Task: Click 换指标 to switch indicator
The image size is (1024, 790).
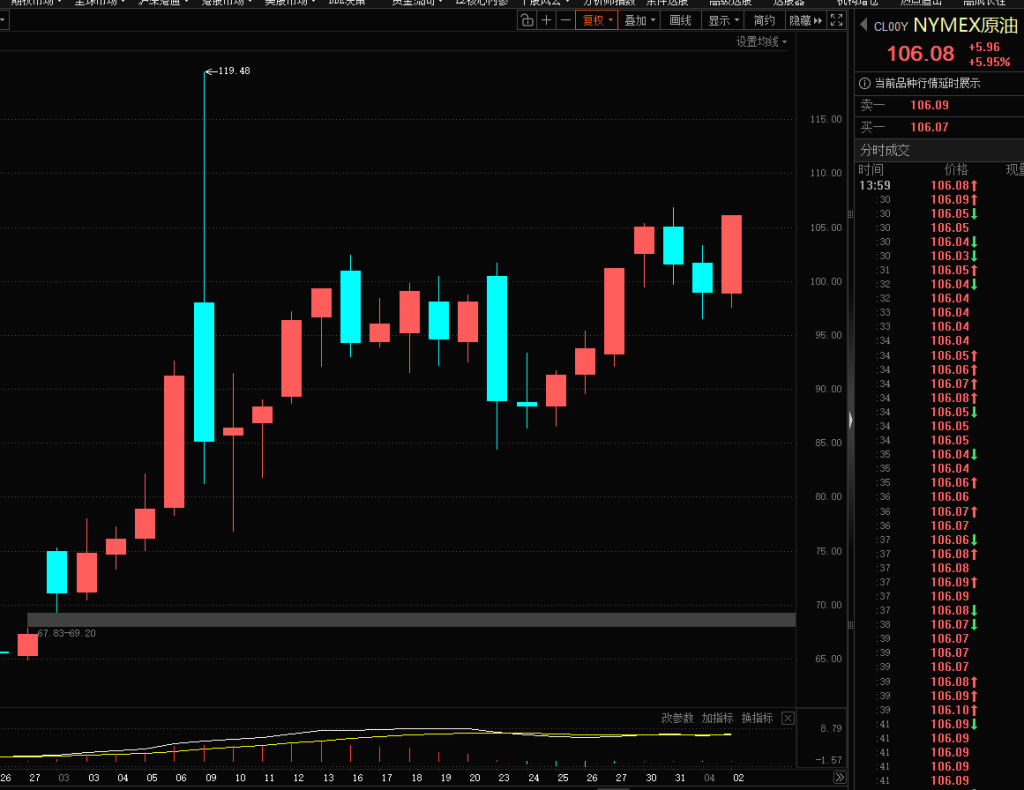Action: (x=756, y=718)
